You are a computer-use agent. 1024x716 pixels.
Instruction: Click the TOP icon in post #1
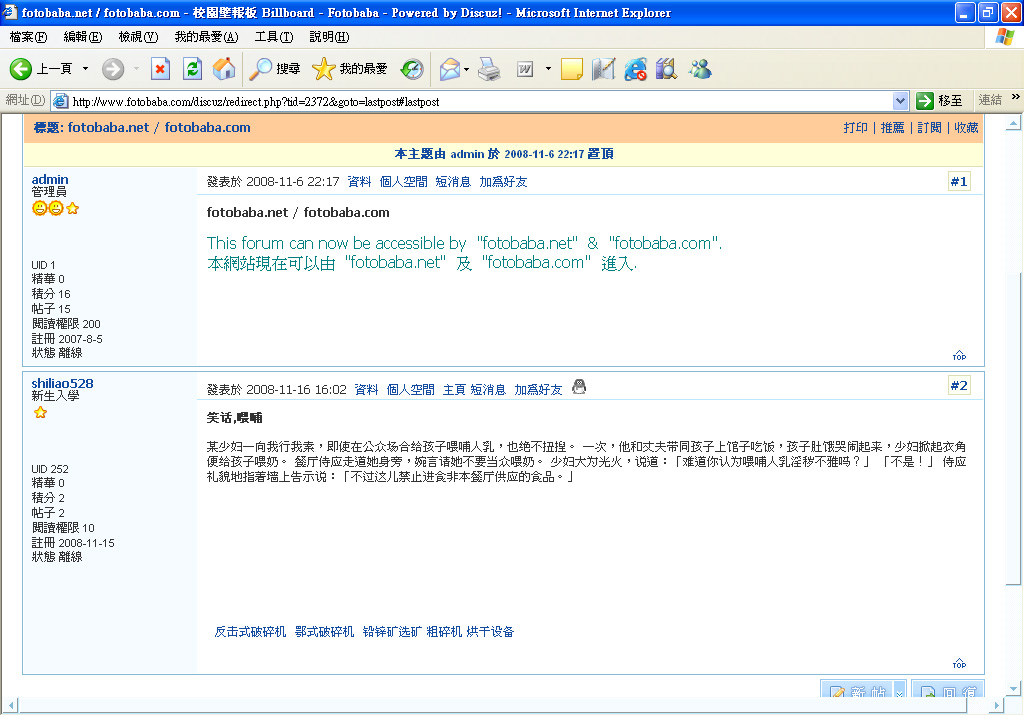(x=959, y=355)
